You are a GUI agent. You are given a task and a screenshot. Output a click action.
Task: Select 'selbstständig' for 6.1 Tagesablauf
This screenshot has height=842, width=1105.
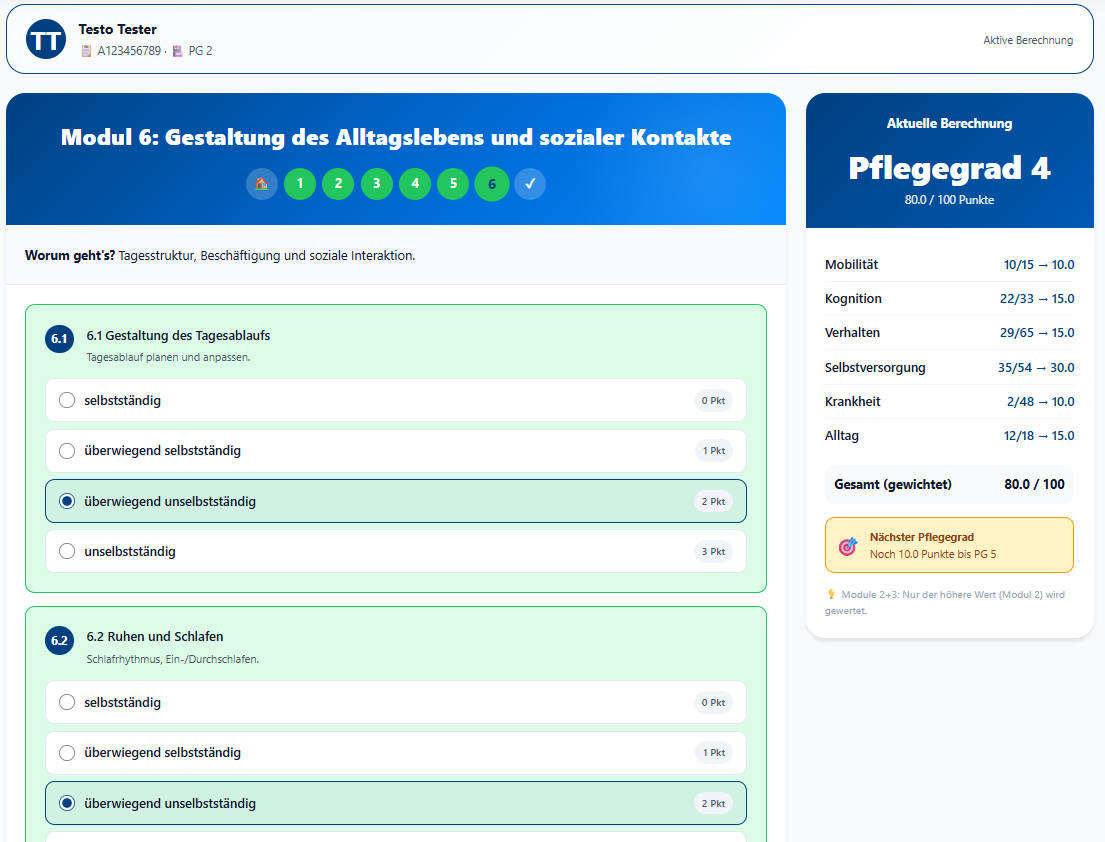(x=67, y=400)
